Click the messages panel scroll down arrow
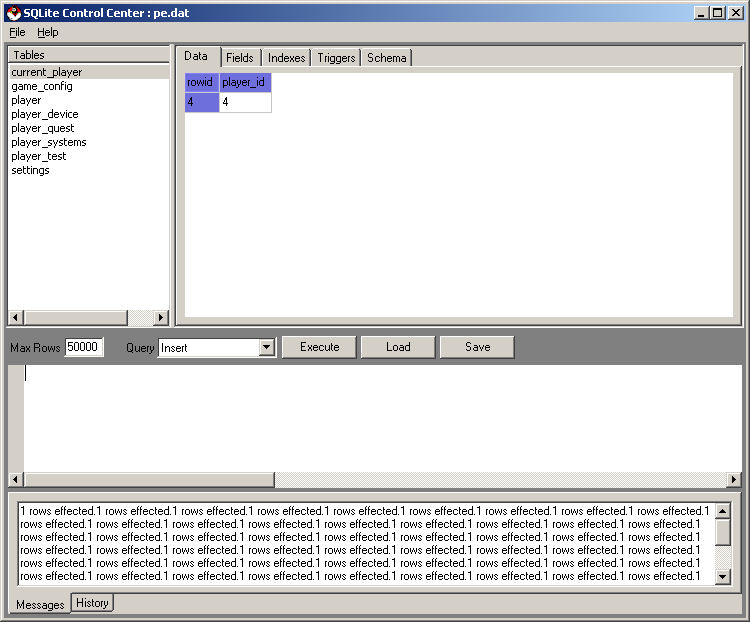 (x=723, y=577)
